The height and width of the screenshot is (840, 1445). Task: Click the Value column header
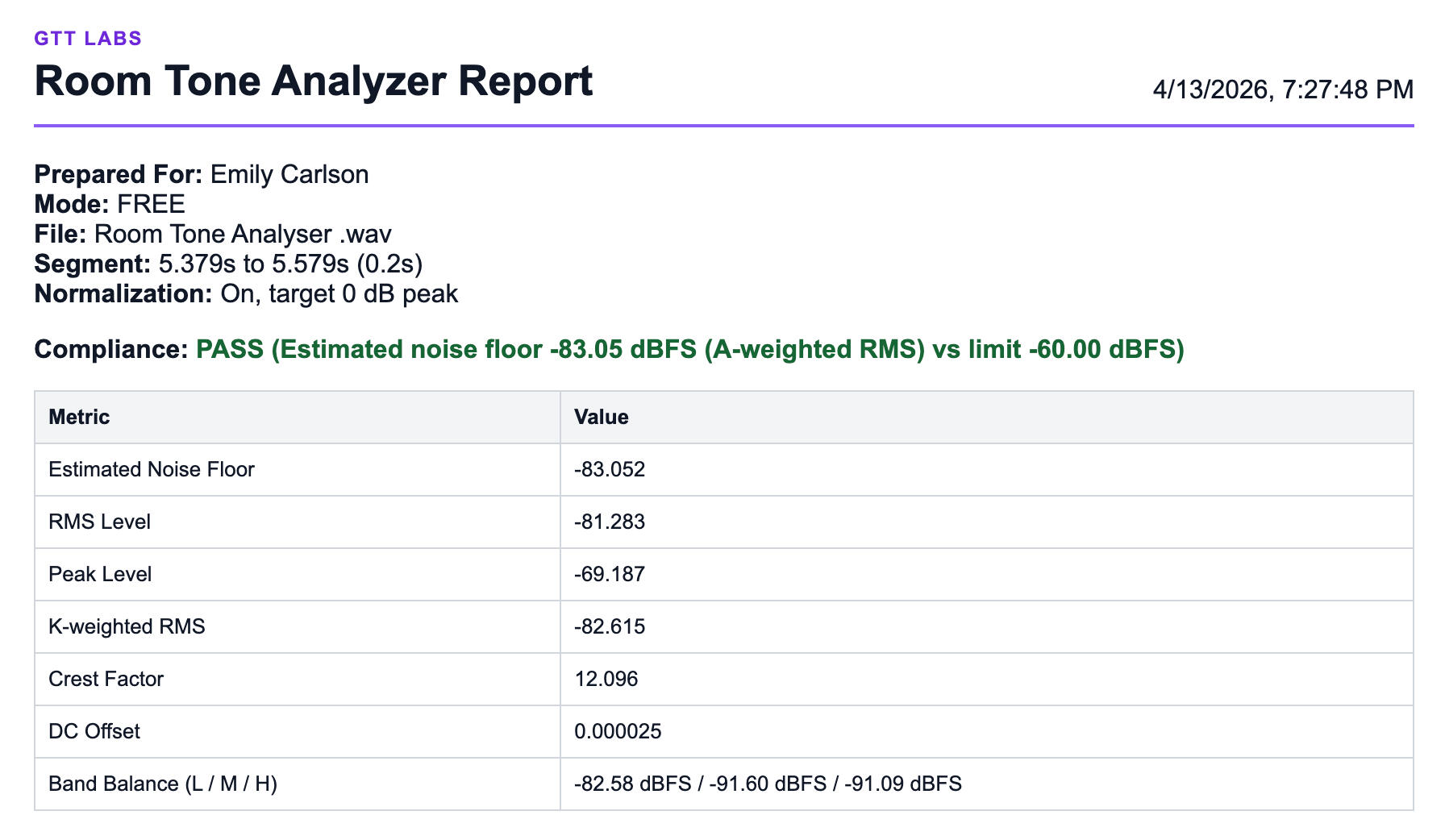click(x=601, y=417)
